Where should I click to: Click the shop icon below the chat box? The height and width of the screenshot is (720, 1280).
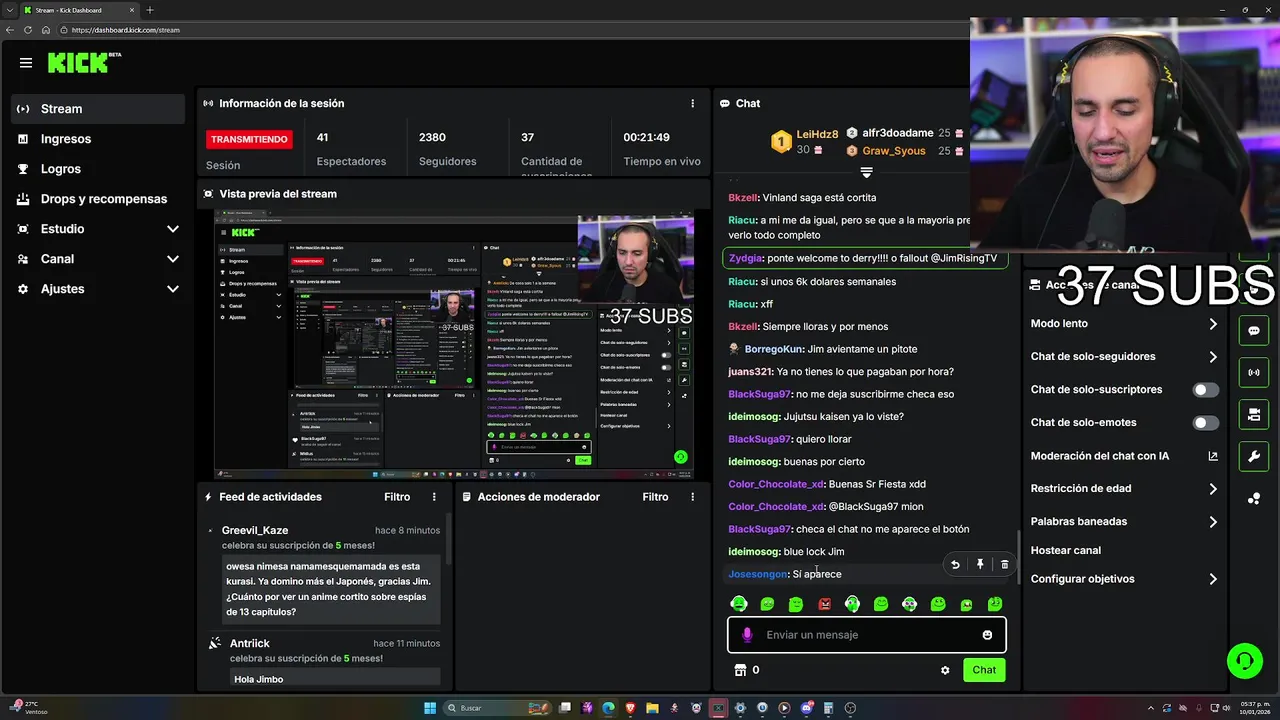coord(740,670)
